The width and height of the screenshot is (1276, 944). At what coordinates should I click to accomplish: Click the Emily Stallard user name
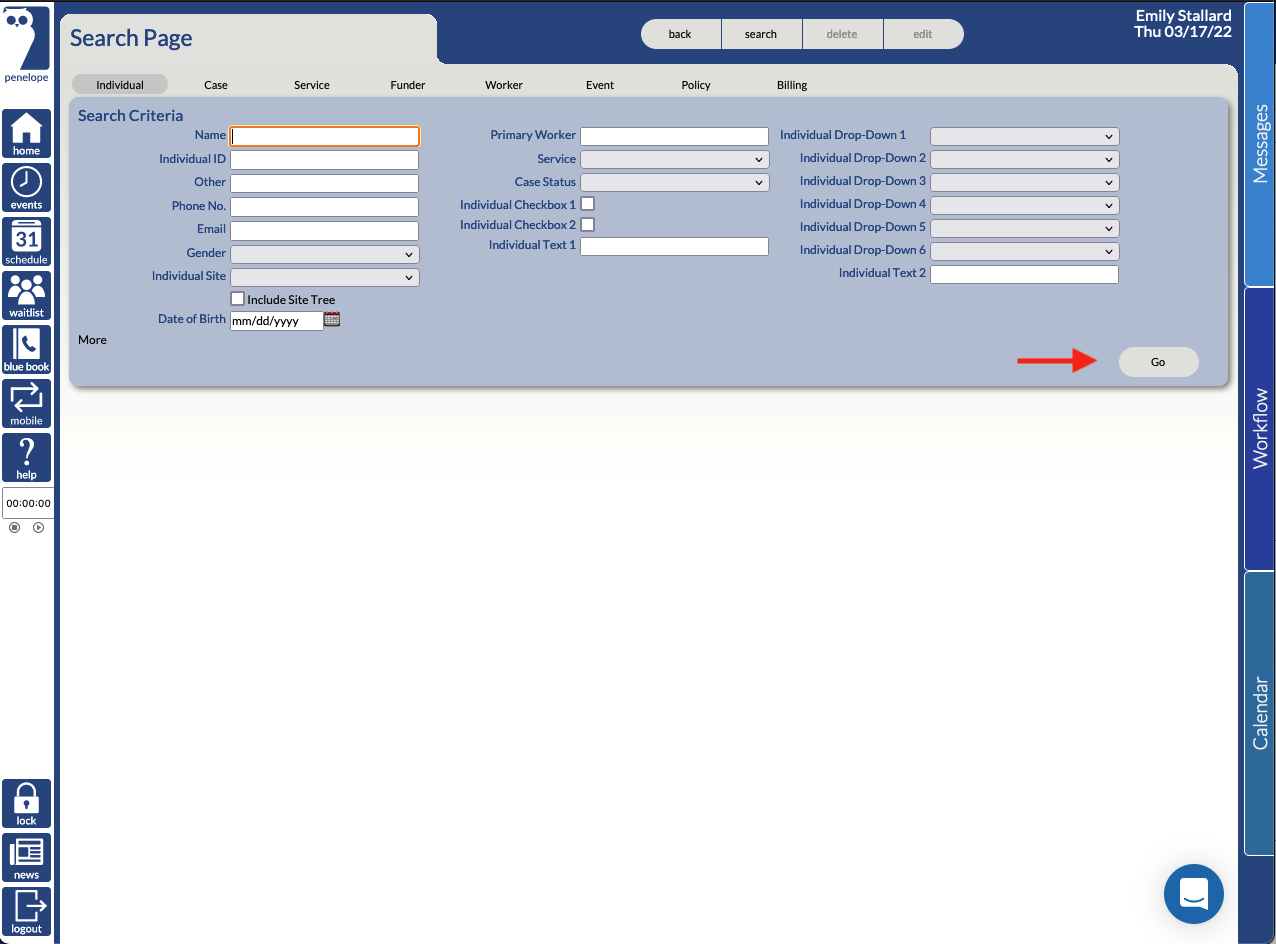(1183, 16)
